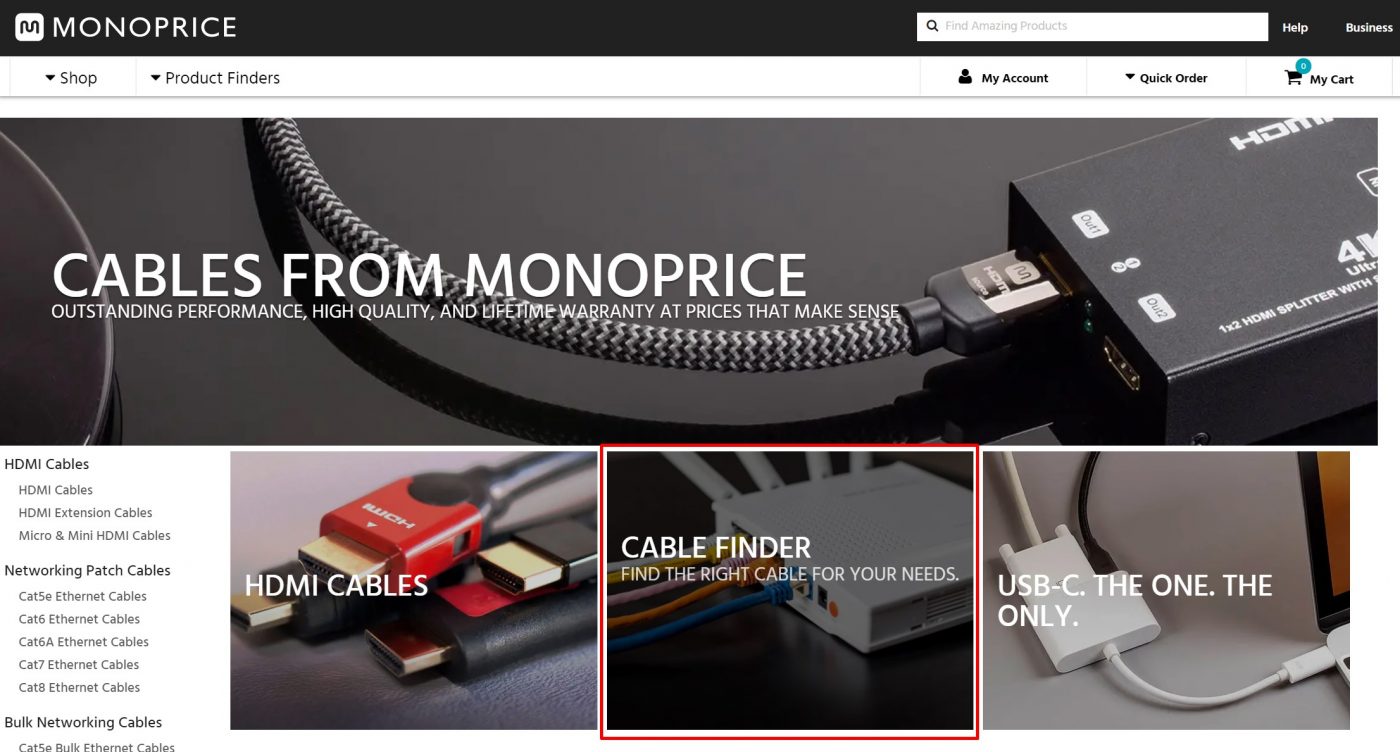Open the HDMI Cables promo tile
Image resolution: width=1400 pixels, height=752 pixels.
pyautogui.click(x=414, y=590)
